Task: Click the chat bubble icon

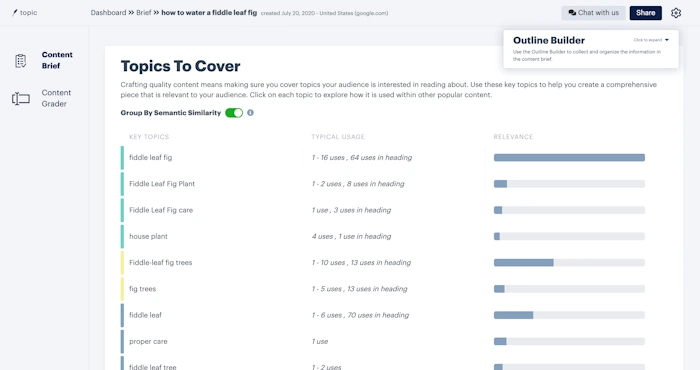Action: (x=572, y=13)
